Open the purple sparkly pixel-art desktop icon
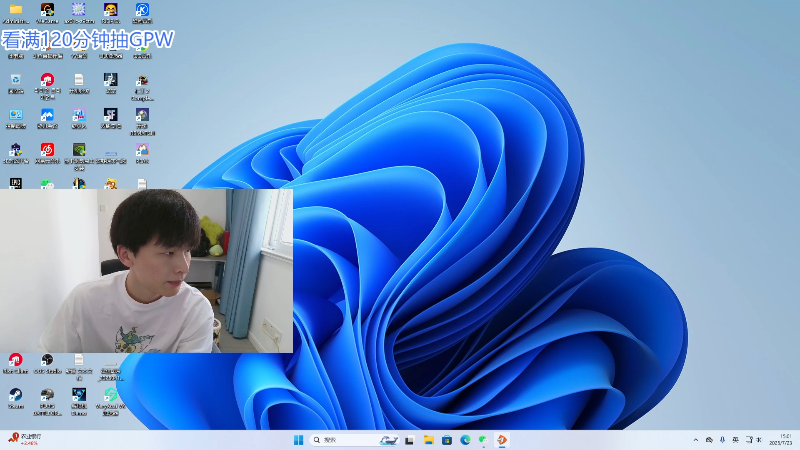The width and height of the screenshot is (800, 450). [79, 10]
